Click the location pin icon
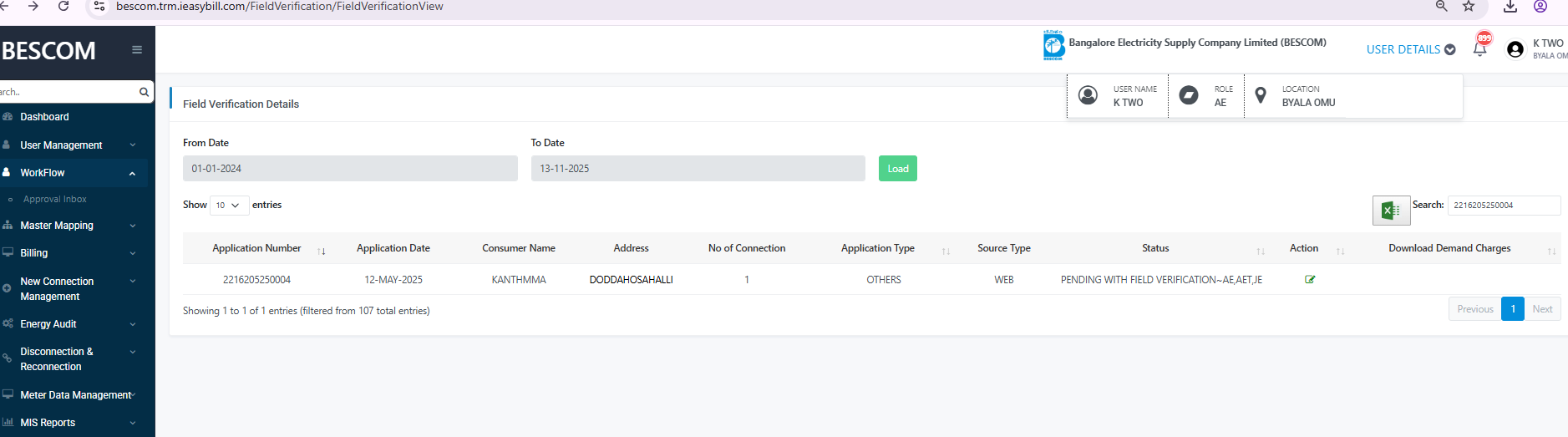 point(1261,95)
